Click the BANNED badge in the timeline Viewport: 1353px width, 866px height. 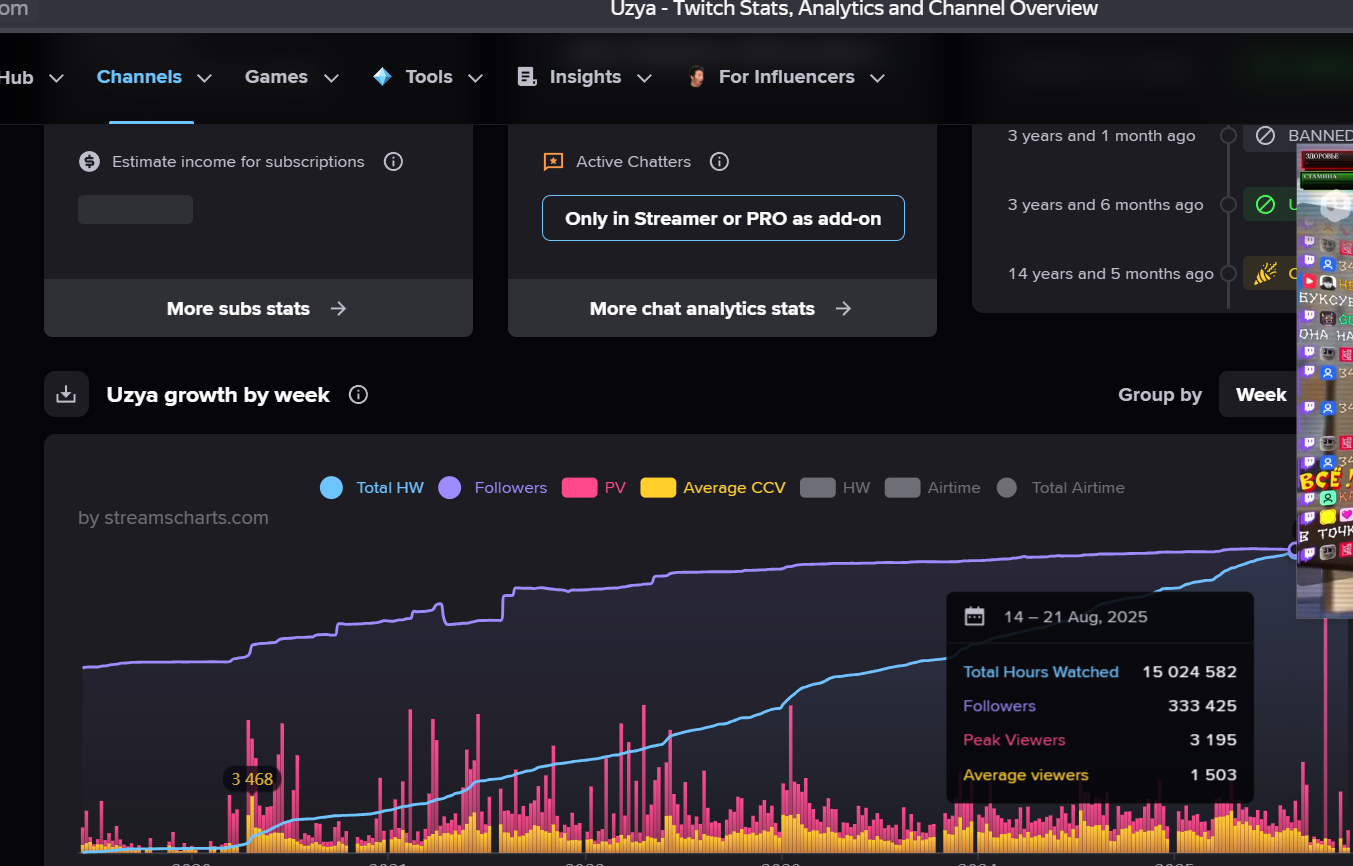1299,135
